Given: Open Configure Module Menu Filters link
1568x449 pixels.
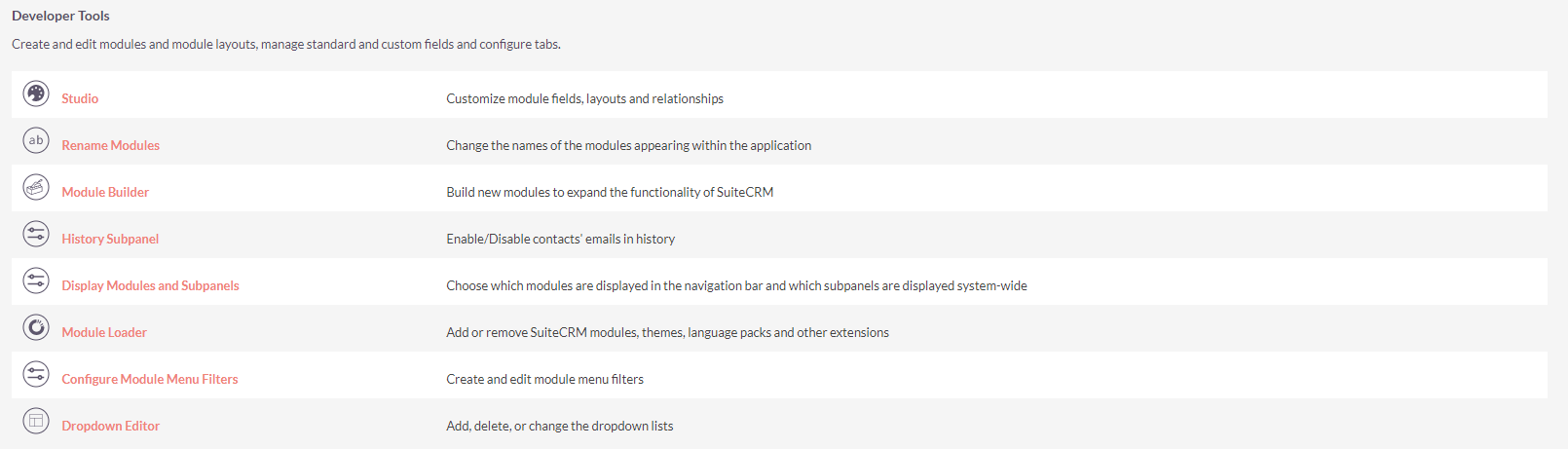Looking at the screenshot, I should coord(149,379).
